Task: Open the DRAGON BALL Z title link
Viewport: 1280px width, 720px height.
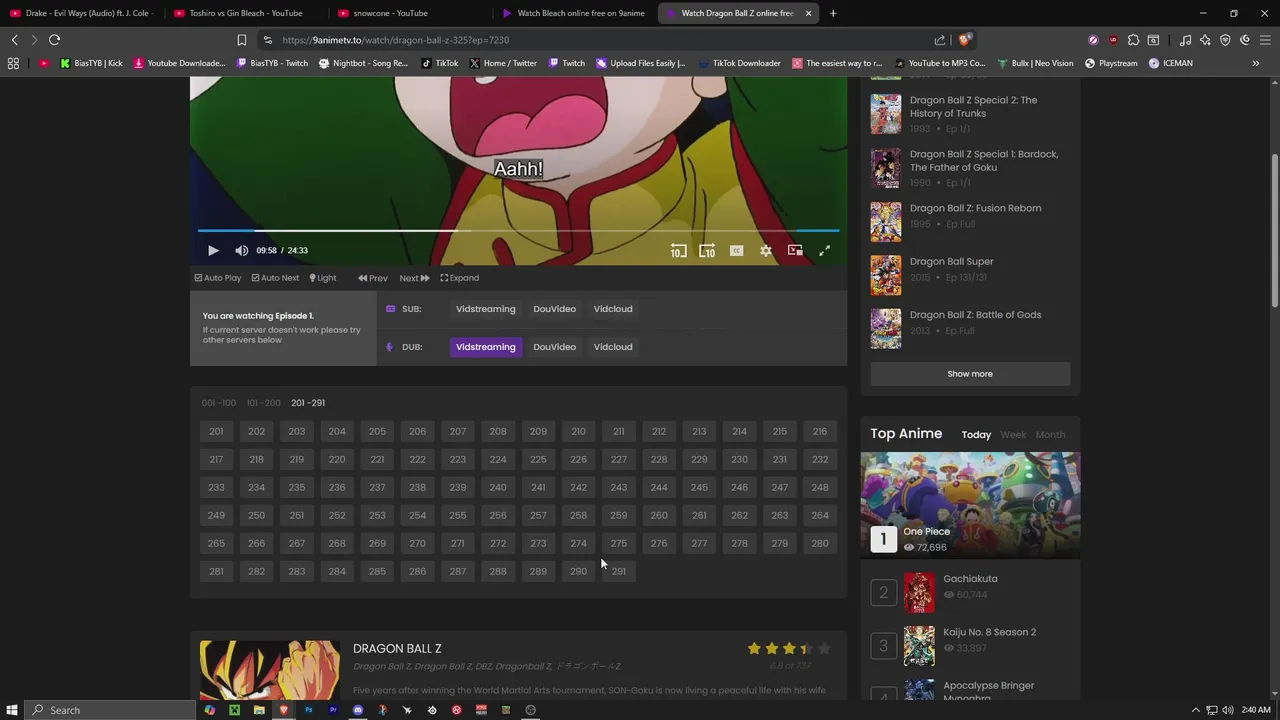Action: (x=397, y=649)
